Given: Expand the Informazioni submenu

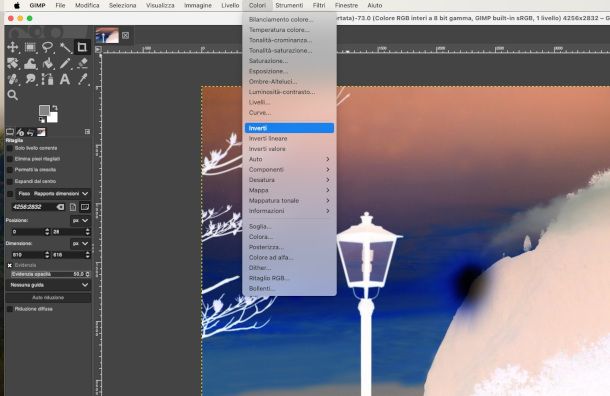Looking at the screenshot, I should [289, 211].
